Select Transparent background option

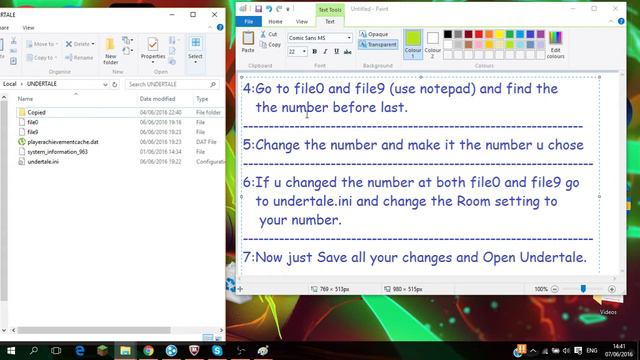pyautogui.click(x=378, y=44)
